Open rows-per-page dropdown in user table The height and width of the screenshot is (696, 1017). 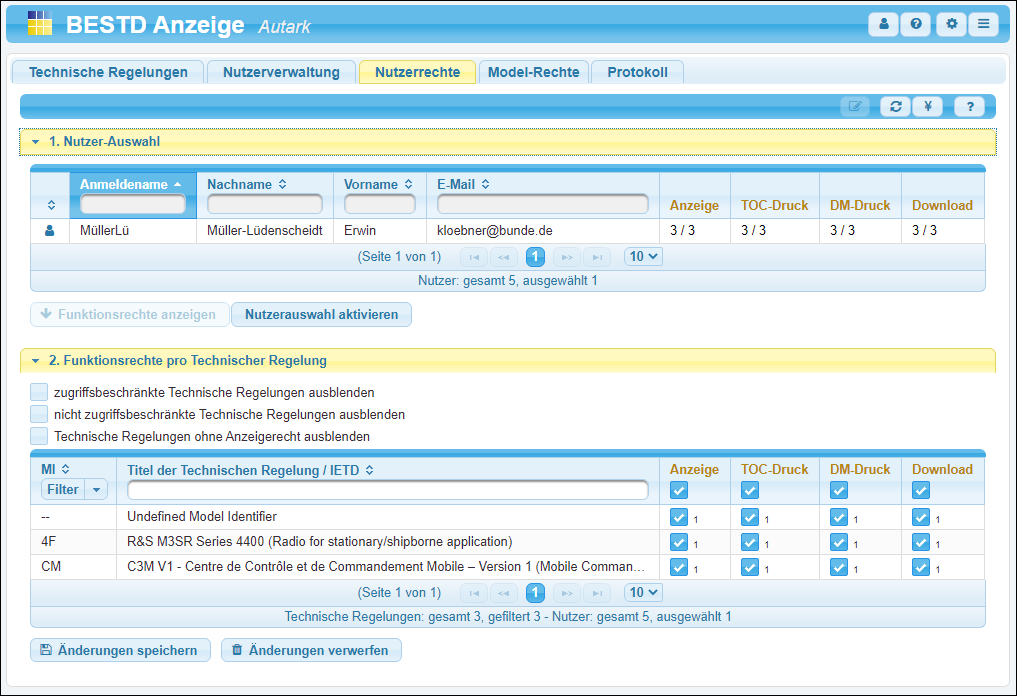point(643,256)
